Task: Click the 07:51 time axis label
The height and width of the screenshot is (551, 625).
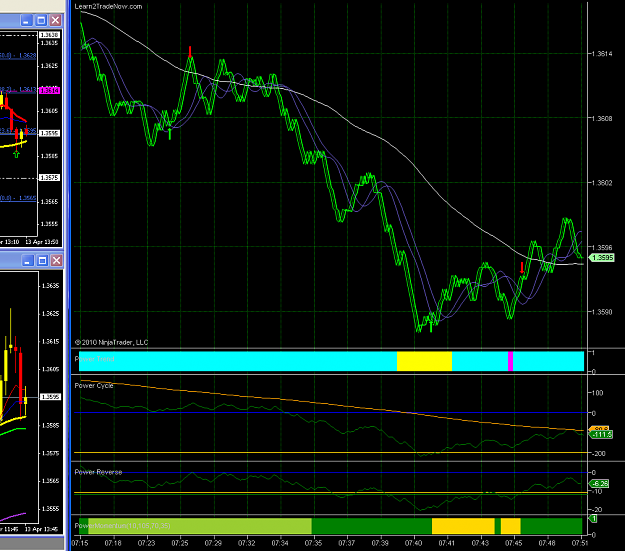Action: pos(580,543)
